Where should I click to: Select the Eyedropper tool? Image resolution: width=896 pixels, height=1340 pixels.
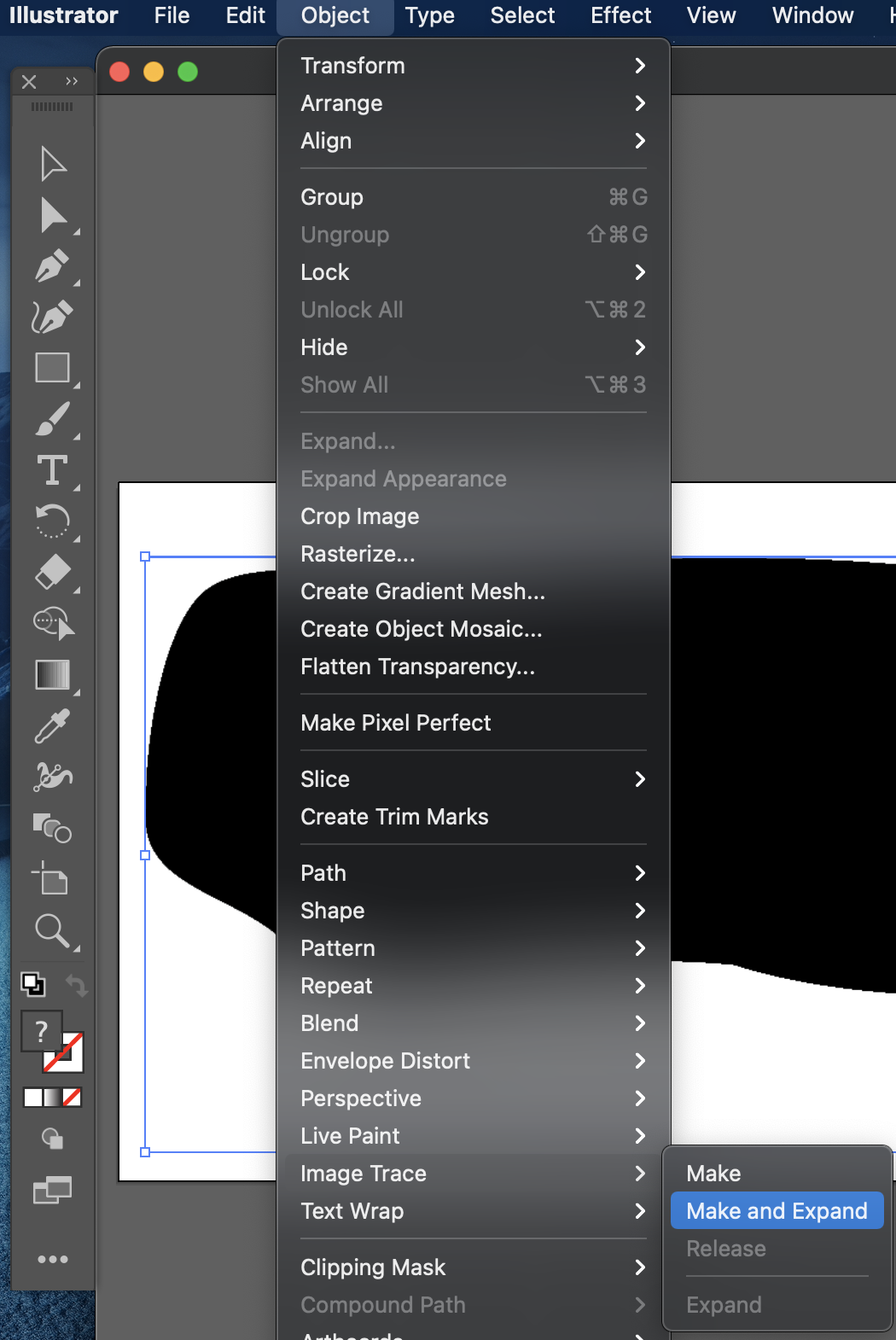tap(52, 726)
